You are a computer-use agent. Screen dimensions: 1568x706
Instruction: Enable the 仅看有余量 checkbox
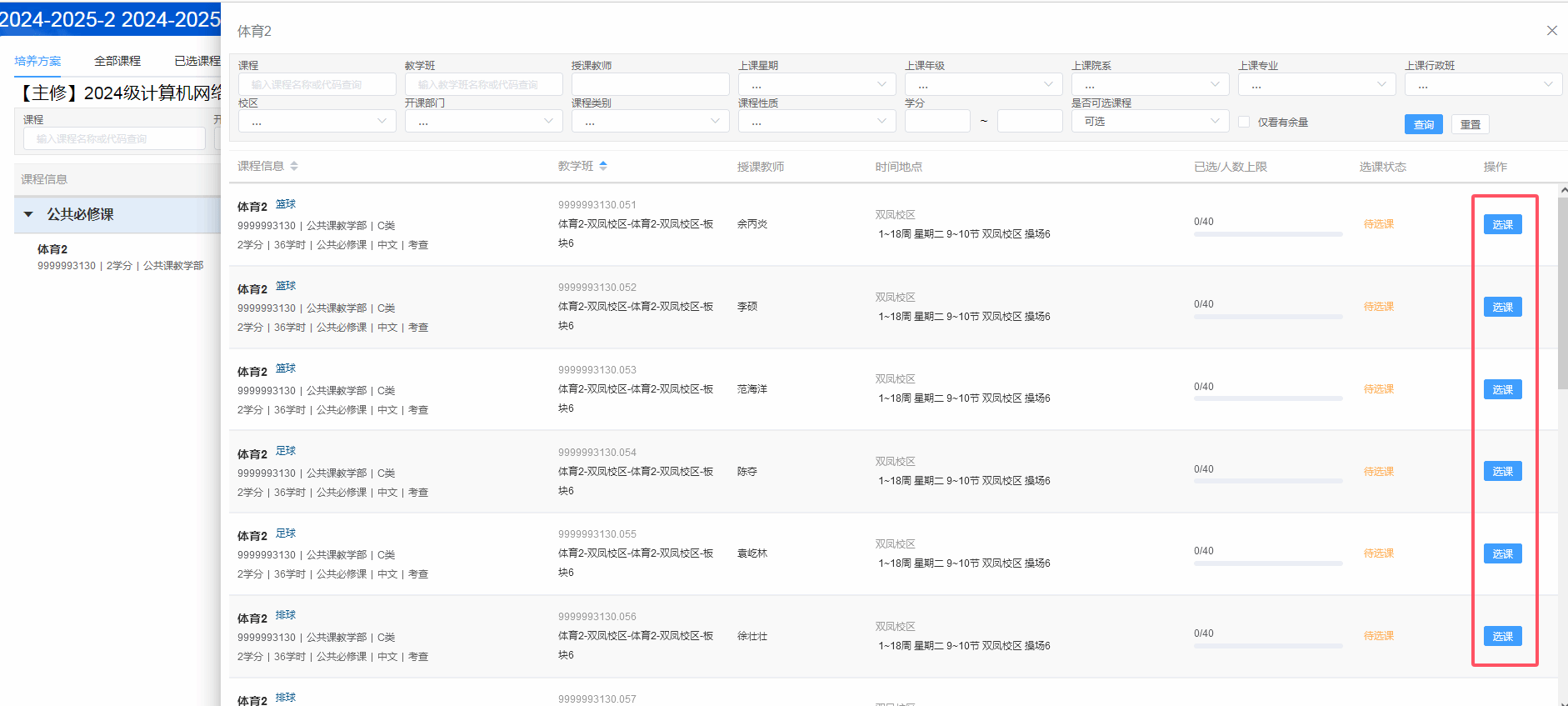pyautogui.click(x=1244, y=122)
